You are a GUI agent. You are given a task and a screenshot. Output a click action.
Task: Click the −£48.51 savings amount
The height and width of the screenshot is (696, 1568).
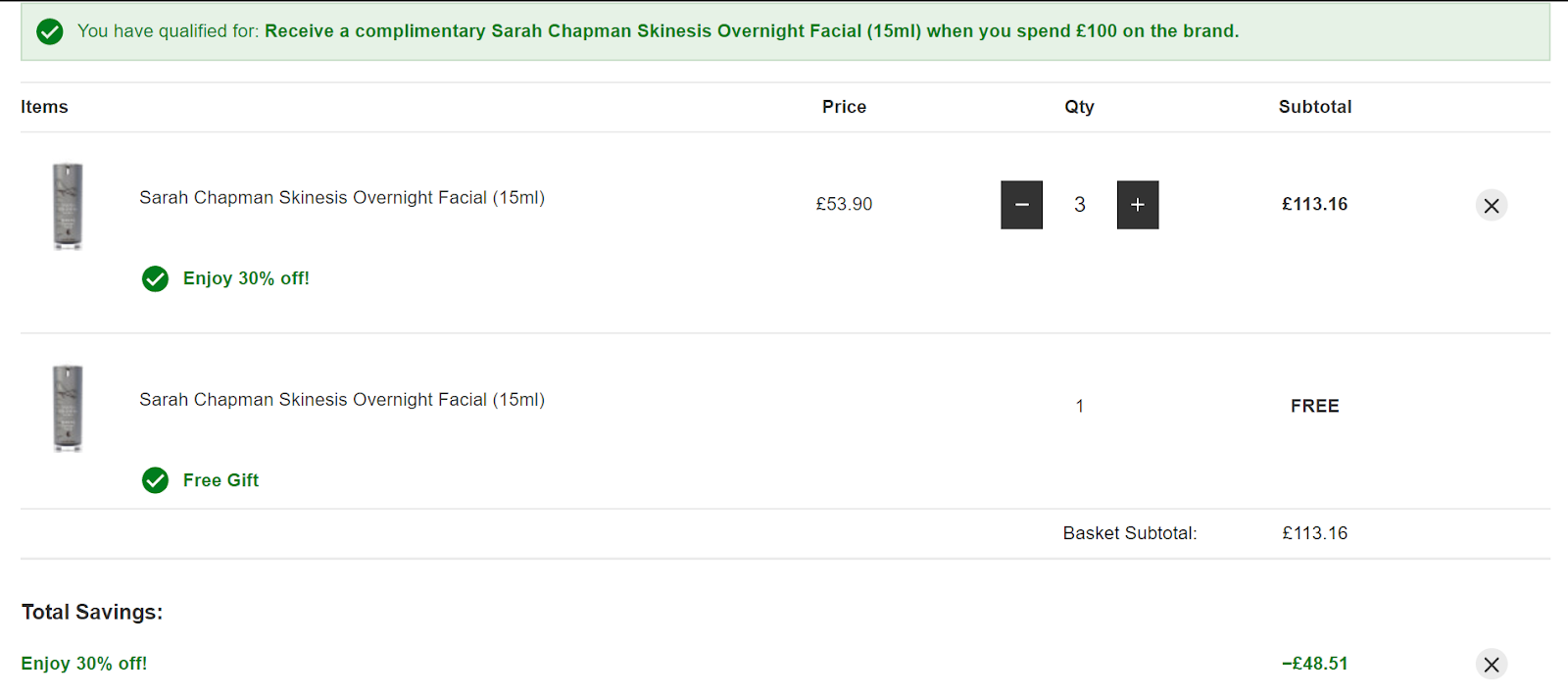pyautogui.click(x=1314, y=664)
